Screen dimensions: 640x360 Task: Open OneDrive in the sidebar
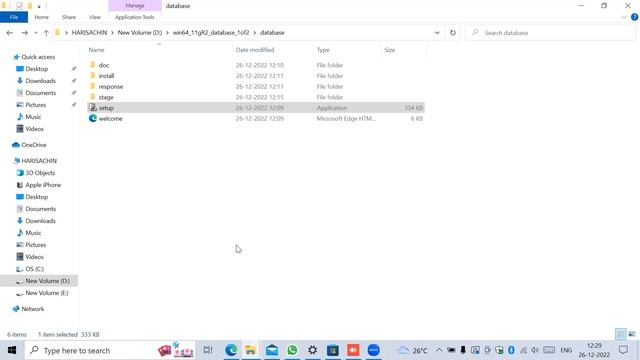click(33, 145)
